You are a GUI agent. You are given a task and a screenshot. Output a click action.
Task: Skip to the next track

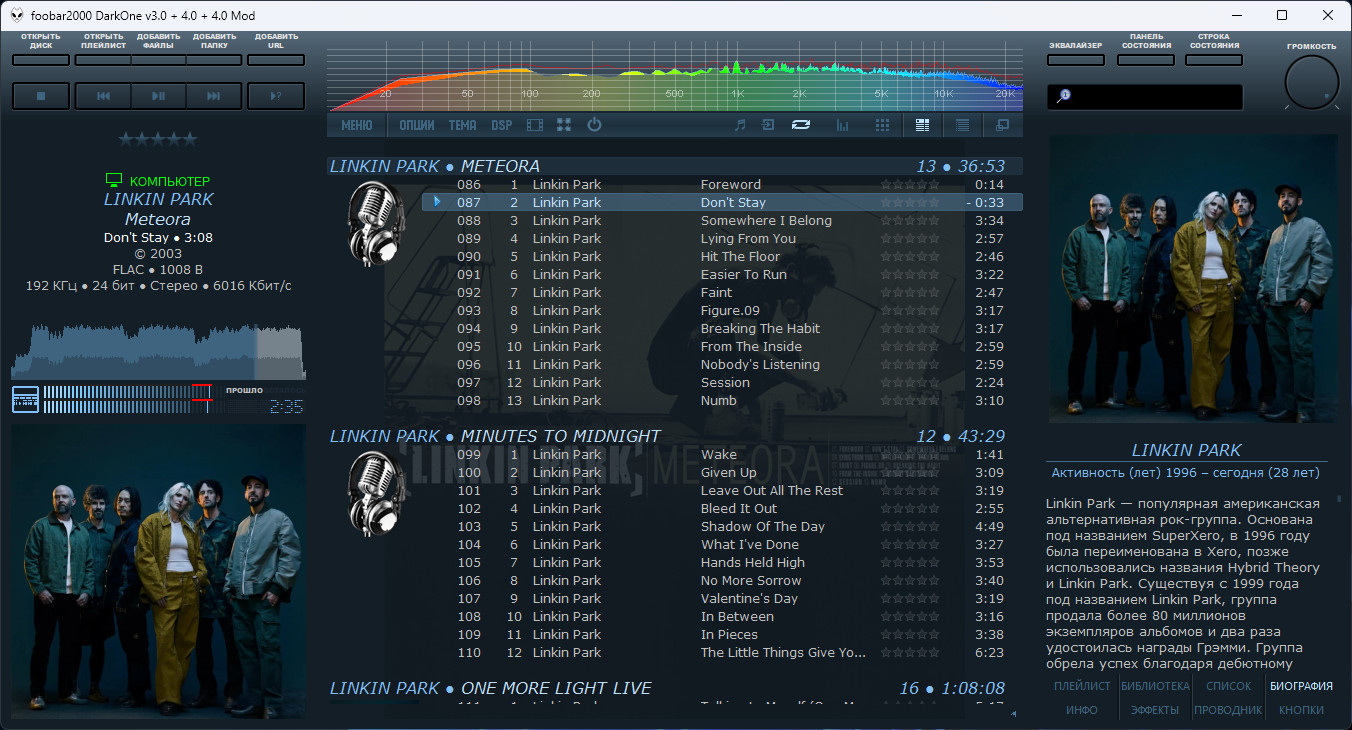[x=214, y=96]
